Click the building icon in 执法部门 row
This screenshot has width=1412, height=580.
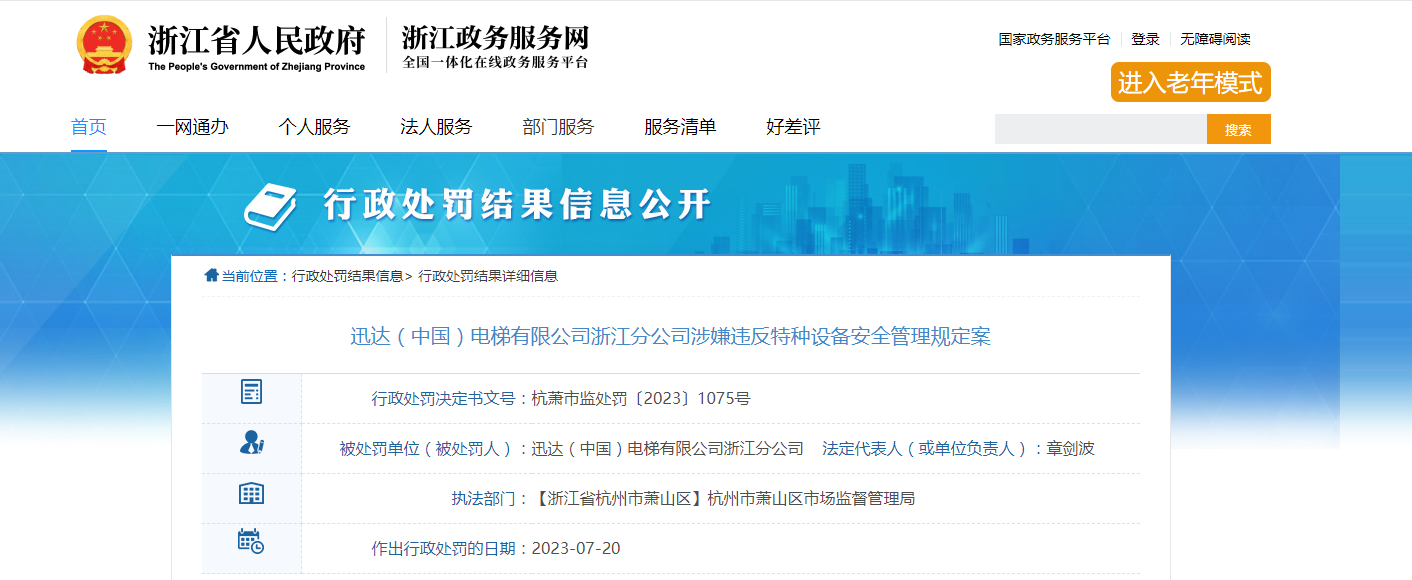pos(251,492)
